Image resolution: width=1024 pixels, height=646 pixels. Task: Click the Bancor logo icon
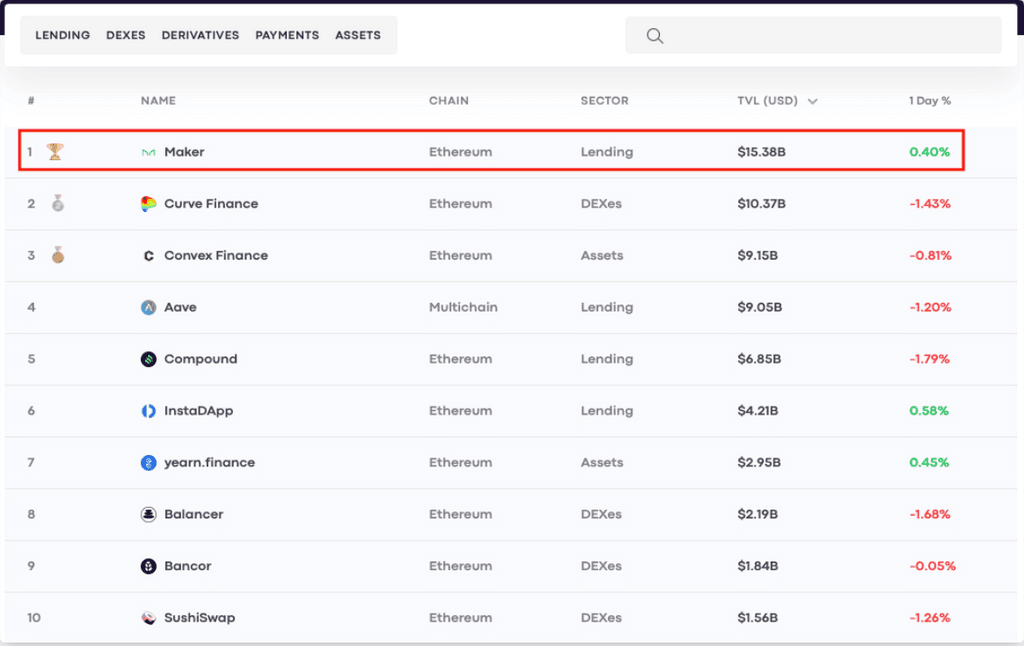click(148, 566)
